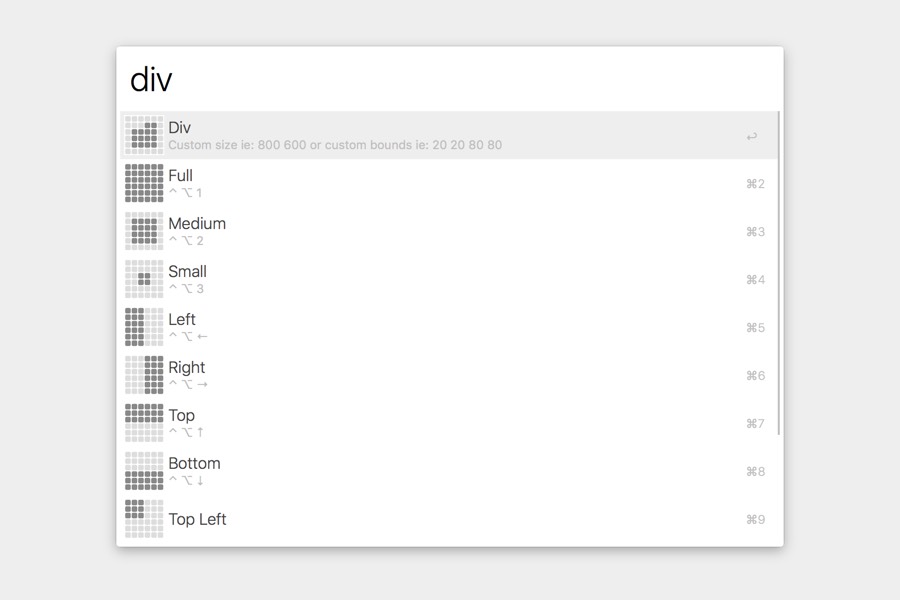Click the Div grid layout icon
Viewport: 900px width, 600px height.
pos(144,135)
